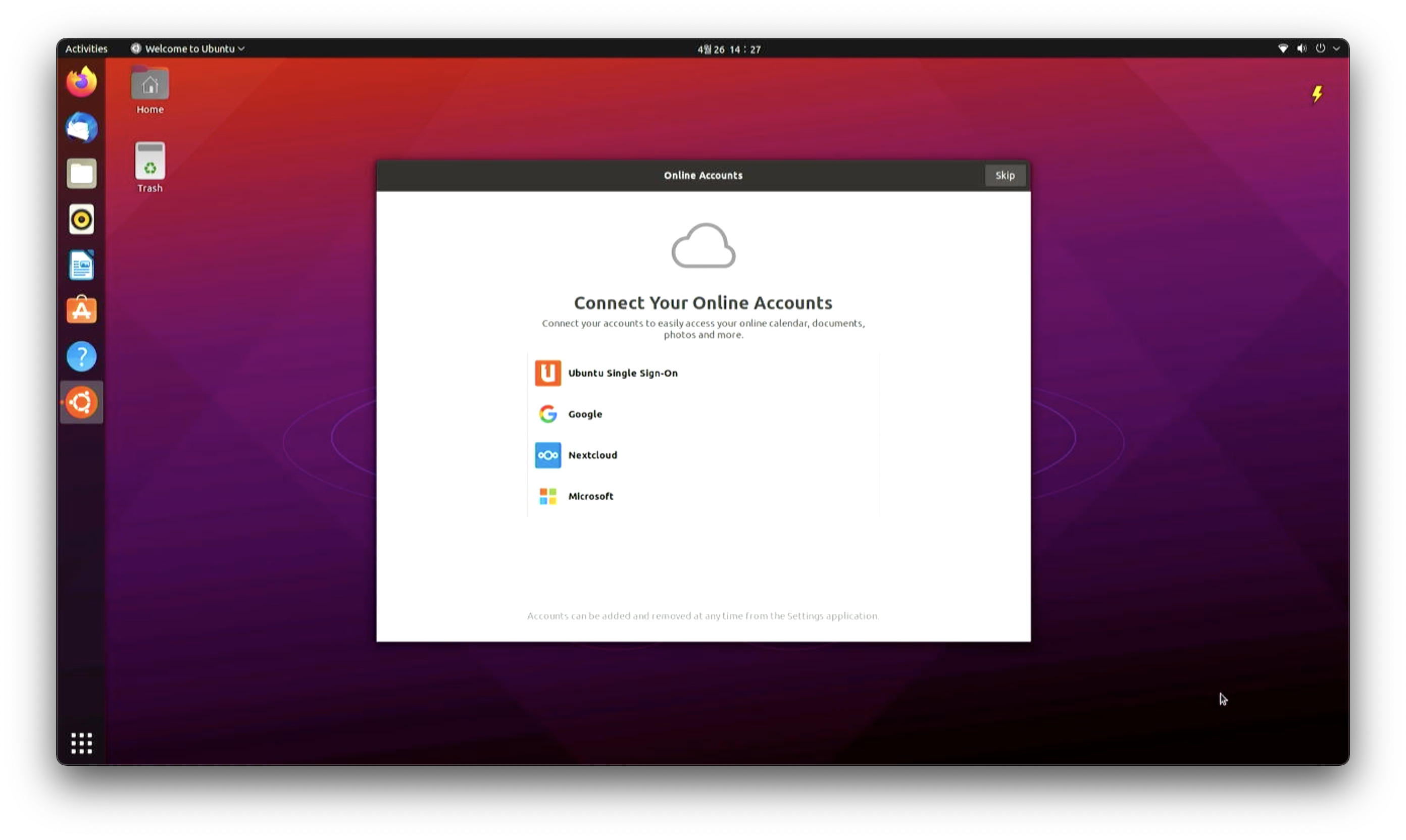Screen dimensions: 1406x840
Task: Open the Help question mark icon
Action: pos(81,356)
